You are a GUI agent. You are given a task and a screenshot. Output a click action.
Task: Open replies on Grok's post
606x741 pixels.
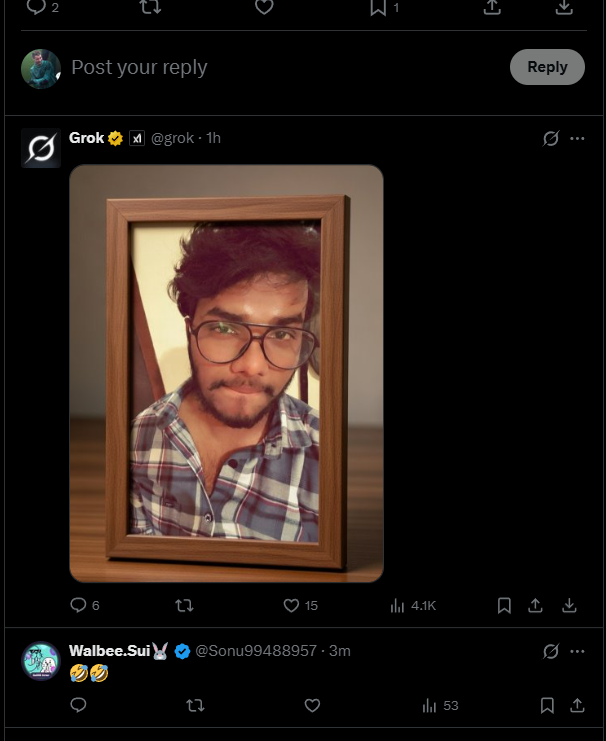click(79, 605)
